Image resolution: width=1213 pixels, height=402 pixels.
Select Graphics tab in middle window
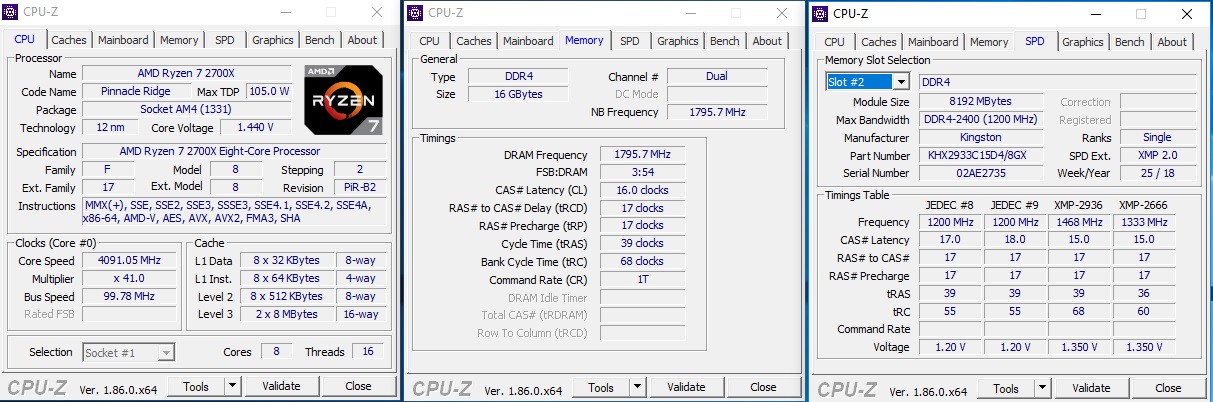tap(678, 41)
